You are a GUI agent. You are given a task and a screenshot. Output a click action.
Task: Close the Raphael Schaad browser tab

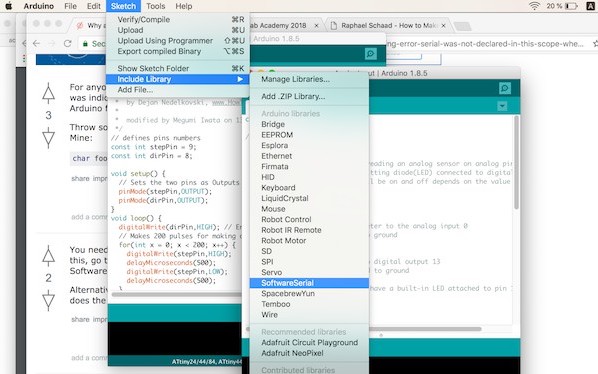click(x=443, y=26)
